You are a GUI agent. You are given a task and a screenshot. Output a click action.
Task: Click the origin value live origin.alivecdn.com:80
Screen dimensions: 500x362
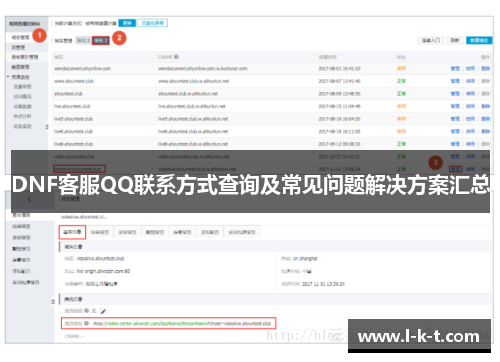pos(103,271)
